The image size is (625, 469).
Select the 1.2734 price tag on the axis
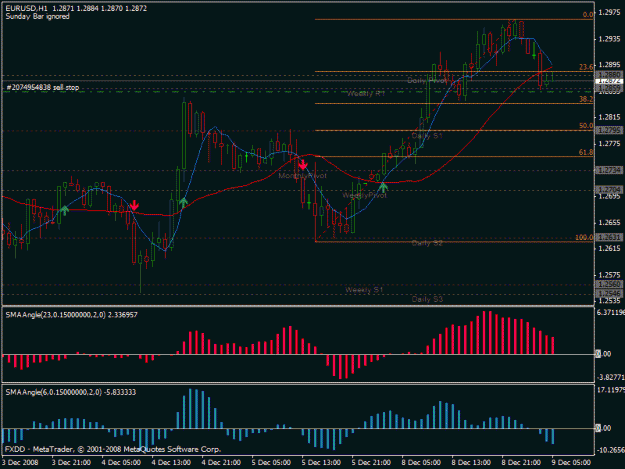point(609,171)
